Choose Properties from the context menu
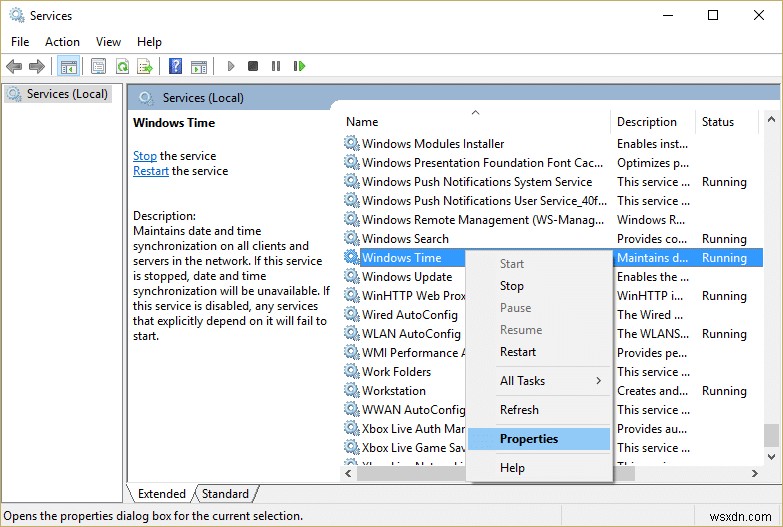Viewport: 783px width, 527px height. [x=529, y=439]
